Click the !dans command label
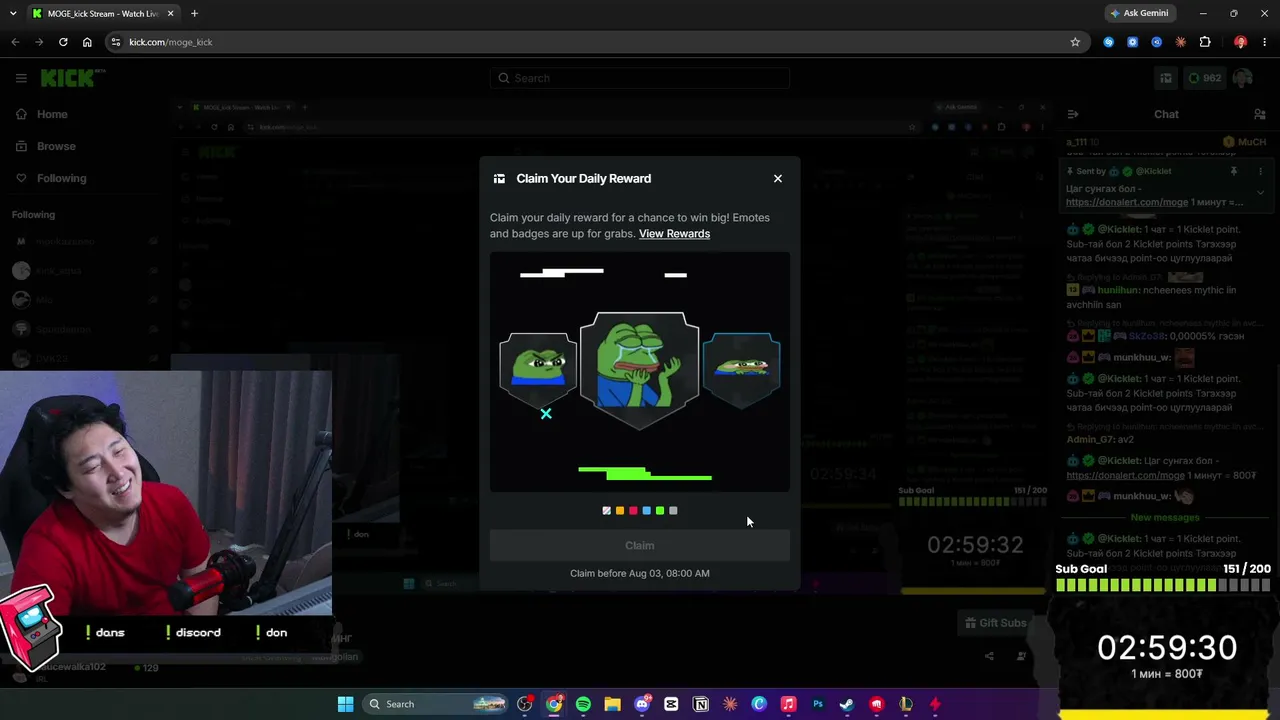Screen dimensions: 1280x720 coord(105,632)
